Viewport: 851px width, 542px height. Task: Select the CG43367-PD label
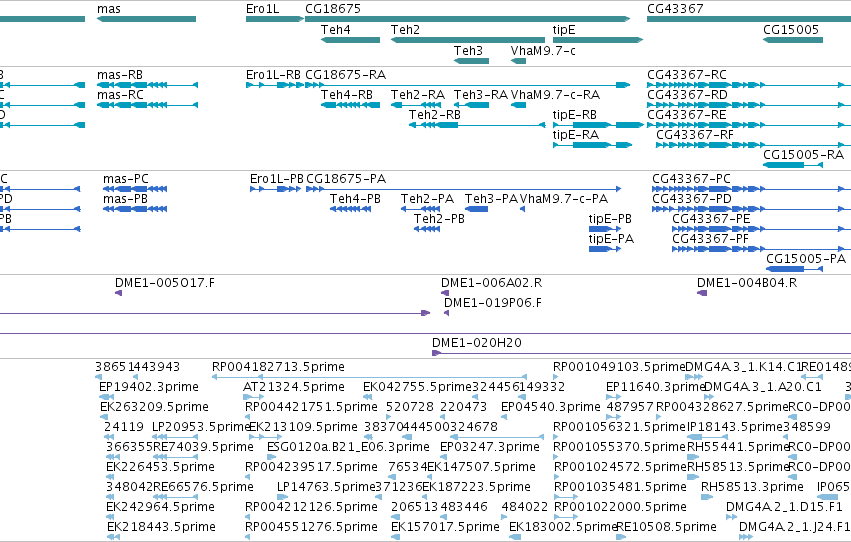[691, 199]
